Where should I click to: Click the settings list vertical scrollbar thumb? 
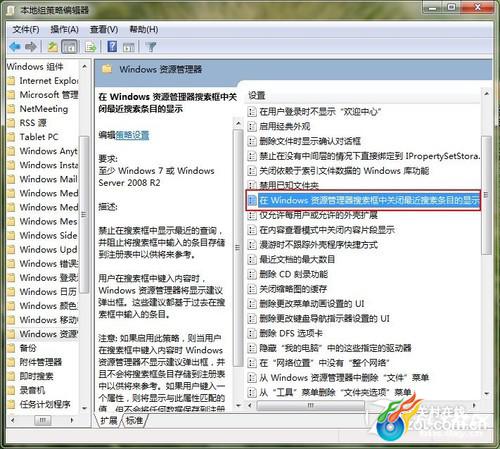486,195
